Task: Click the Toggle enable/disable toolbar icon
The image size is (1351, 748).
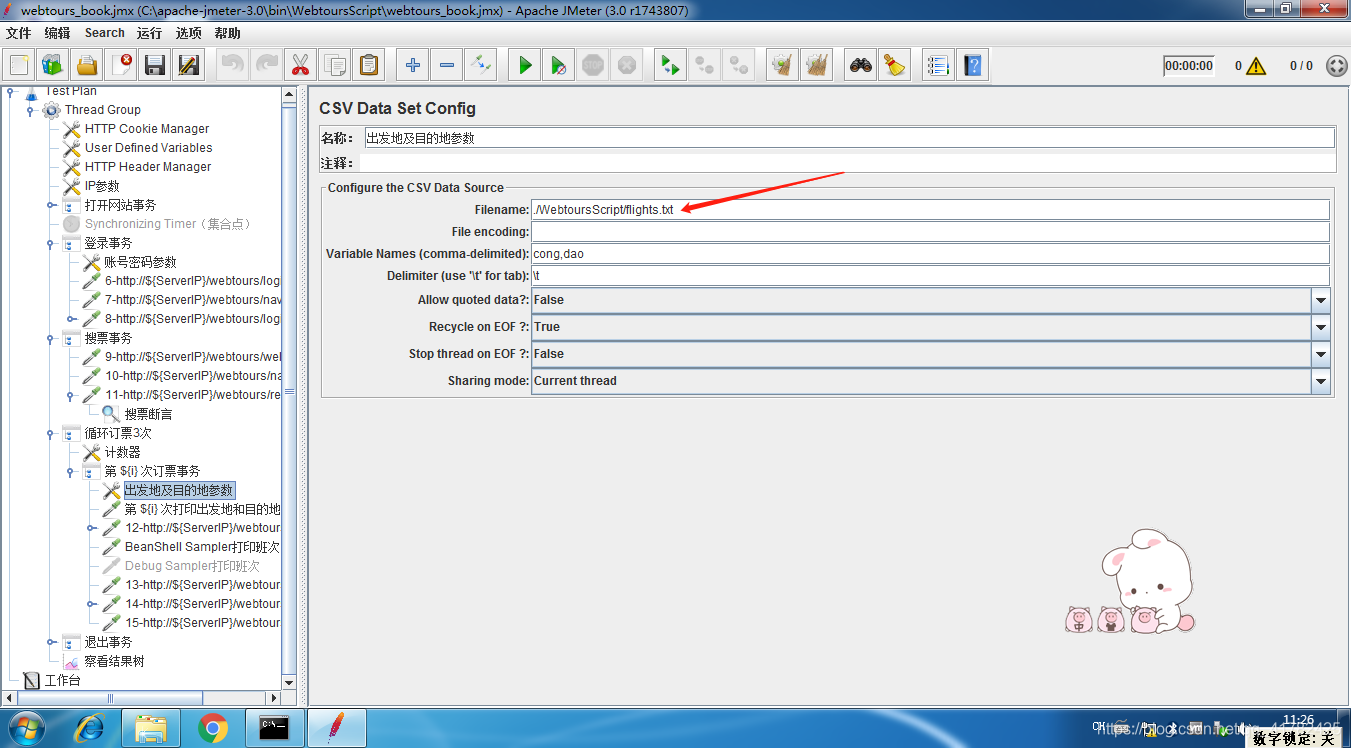Action: pos(480,66)
